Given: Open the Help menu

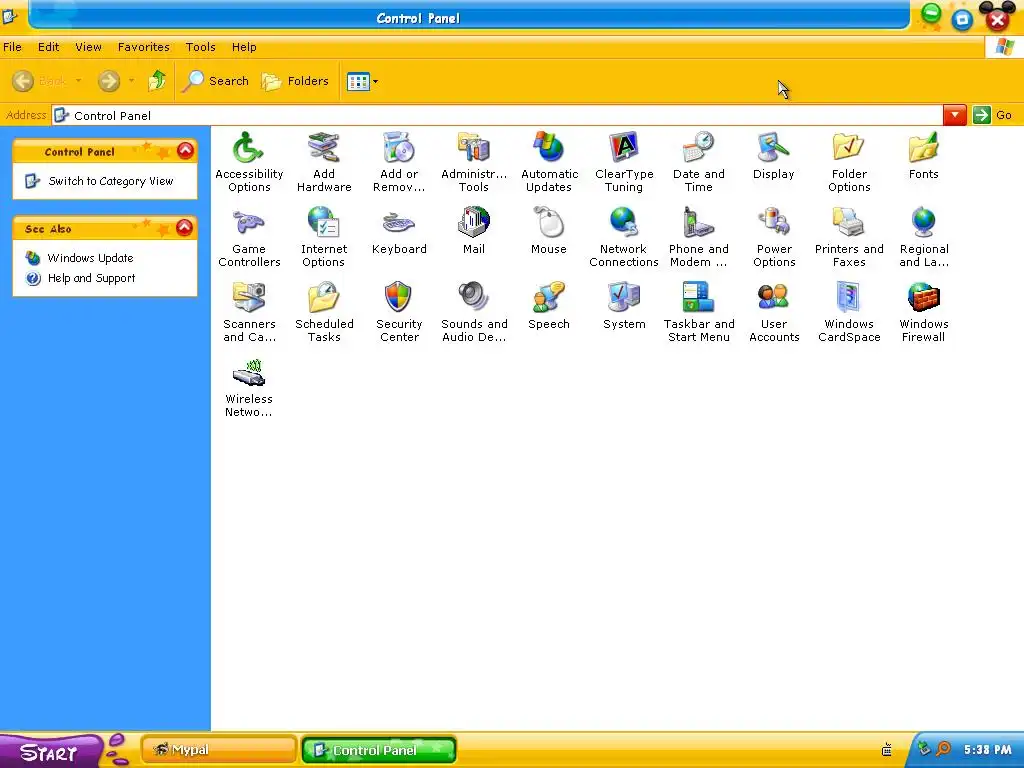Looking at the screenshot, I should [244, 47].
